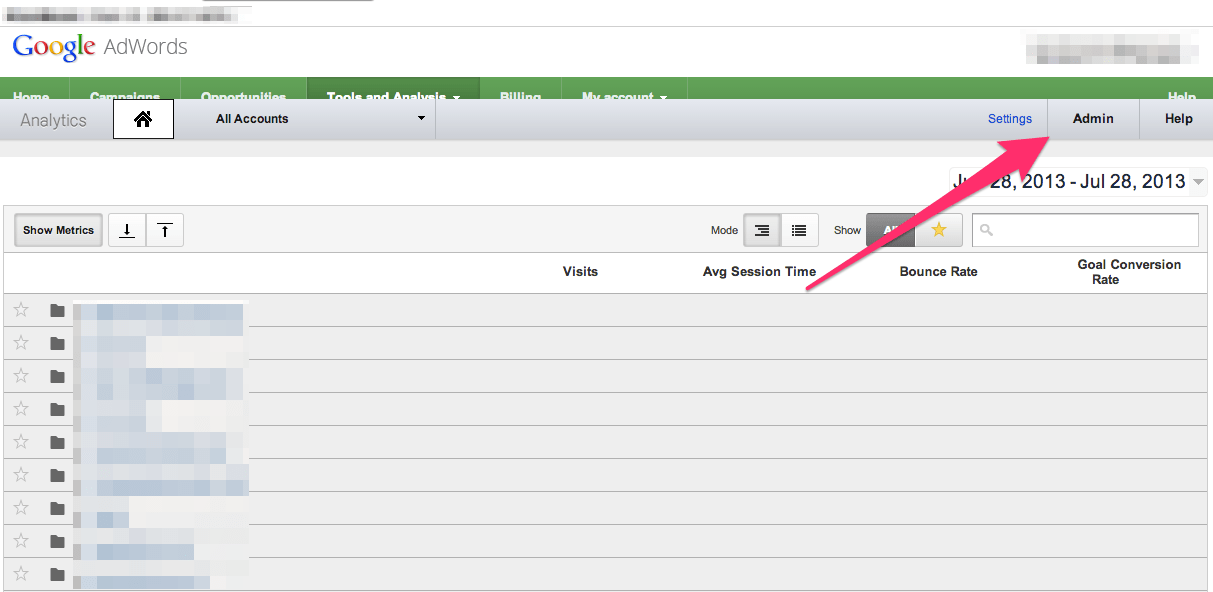The height and width of the screenshot is (592, 1213).
Task: Click in the accounts search field
Action: pos(1085,230)
